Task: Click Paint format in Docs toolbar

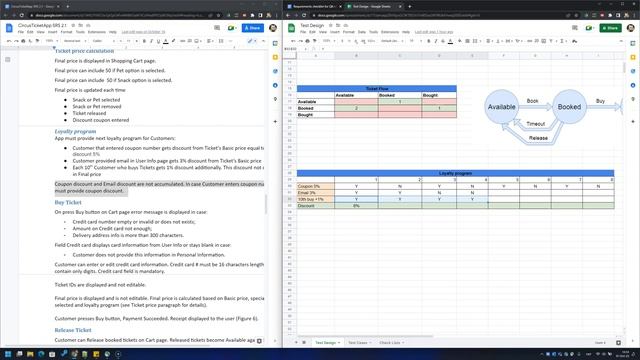Action: click(38, 41)
